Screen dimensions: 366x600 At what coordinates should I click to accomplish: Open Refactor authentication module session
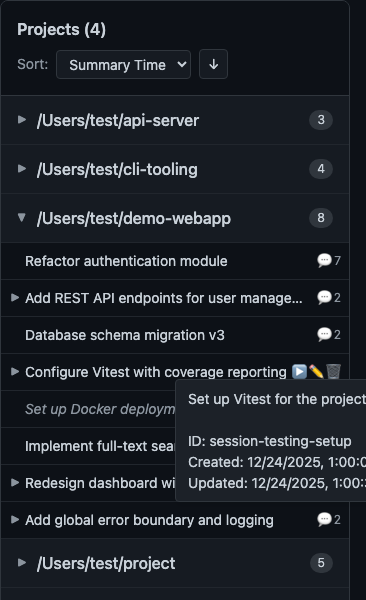point(126,261)
